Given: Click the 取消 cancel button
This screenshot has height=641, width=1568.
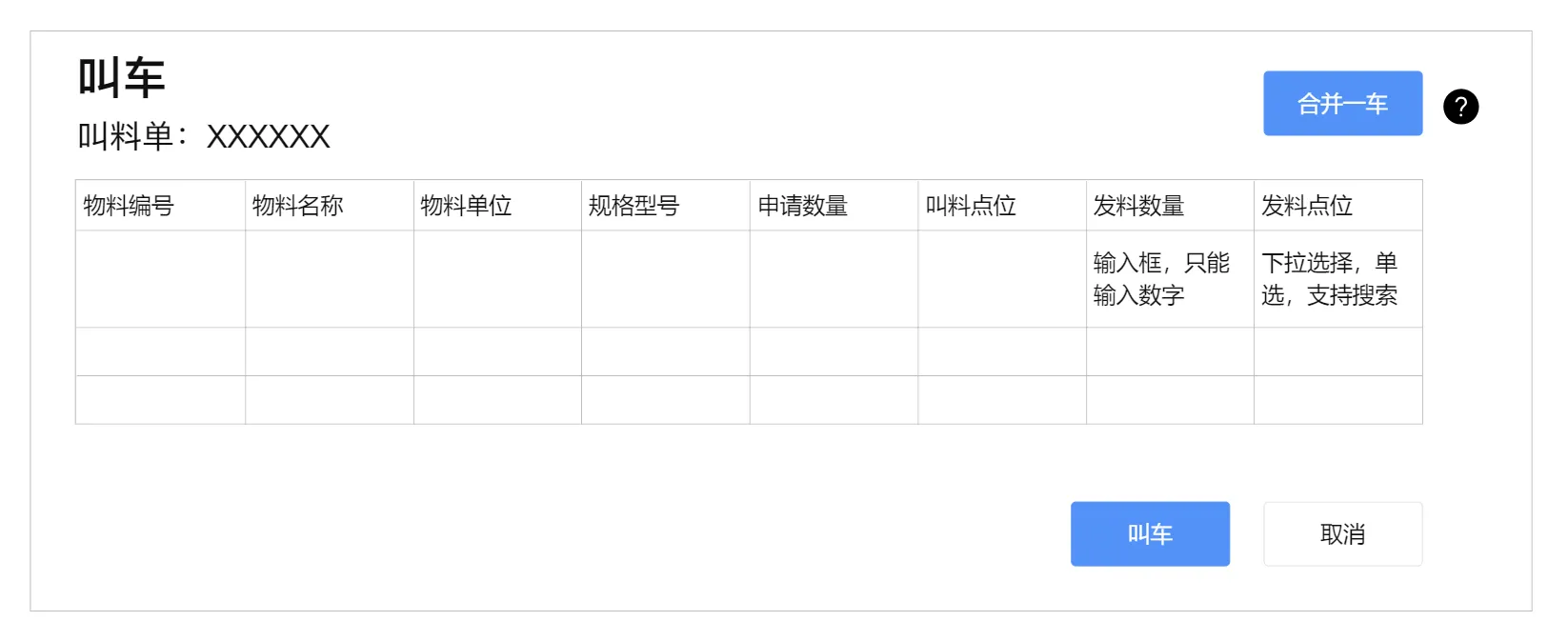Looking at the screenshot, I should (1342, 534).
